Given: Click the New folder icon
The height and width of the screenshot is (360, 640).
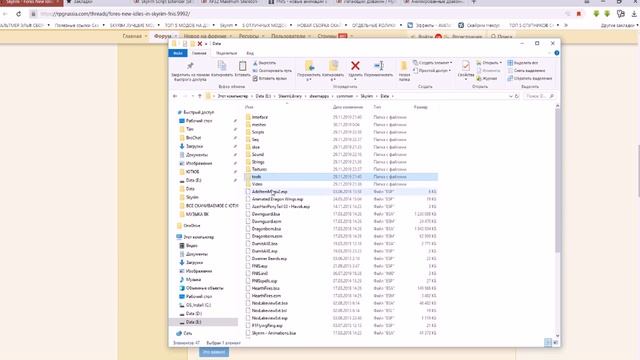Looking at the screenshot, I should point(404,66).
